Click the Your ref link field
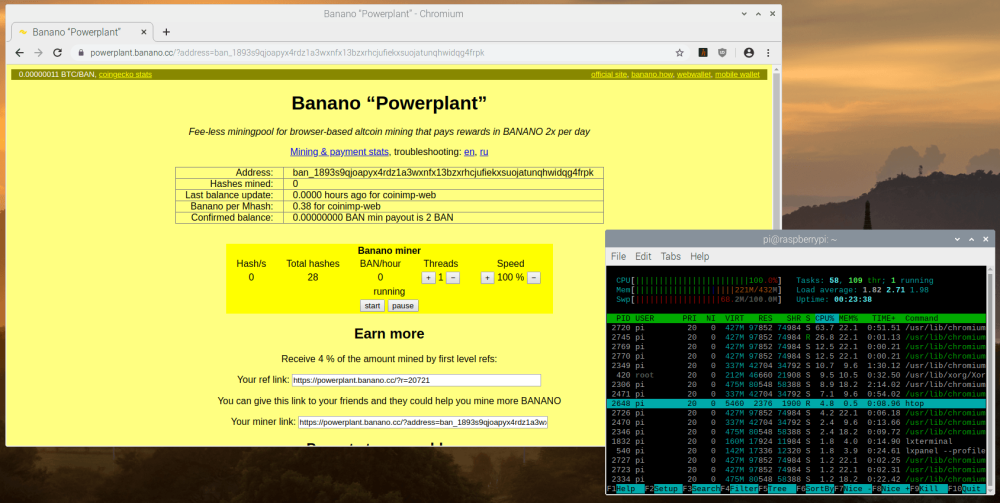This screenshot has height=503, width=1000. click(x=416, y=381)
